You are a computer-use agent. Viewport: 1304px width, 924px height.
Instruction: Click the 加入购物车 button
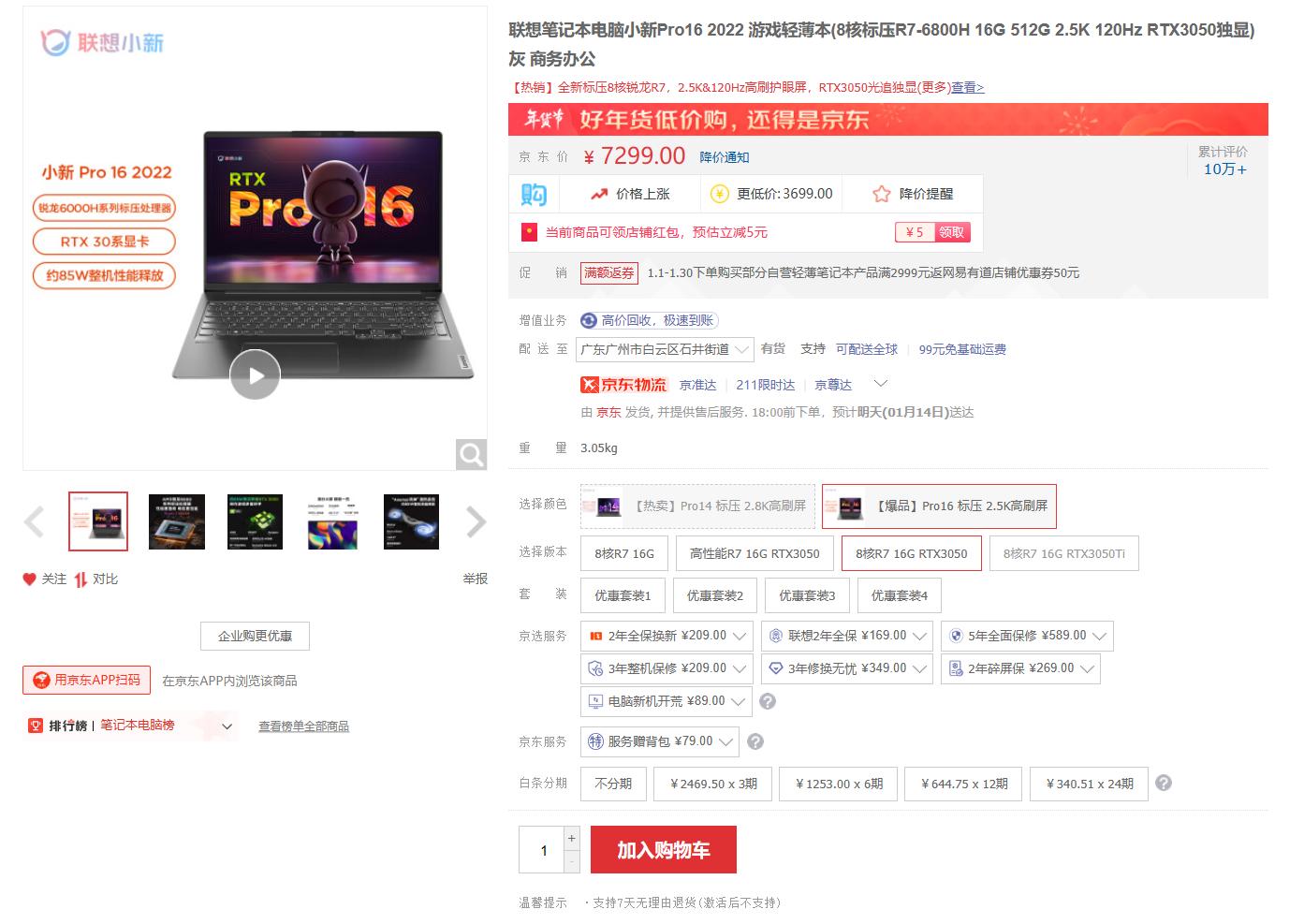[x=664, y=850]
